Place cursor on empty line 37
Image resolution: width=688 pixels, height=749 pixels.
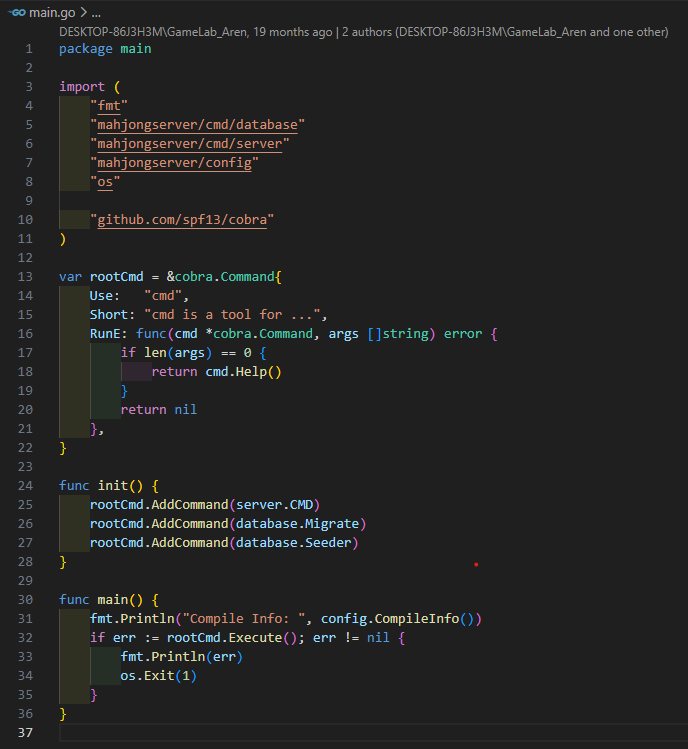click(x=300, y=733)
